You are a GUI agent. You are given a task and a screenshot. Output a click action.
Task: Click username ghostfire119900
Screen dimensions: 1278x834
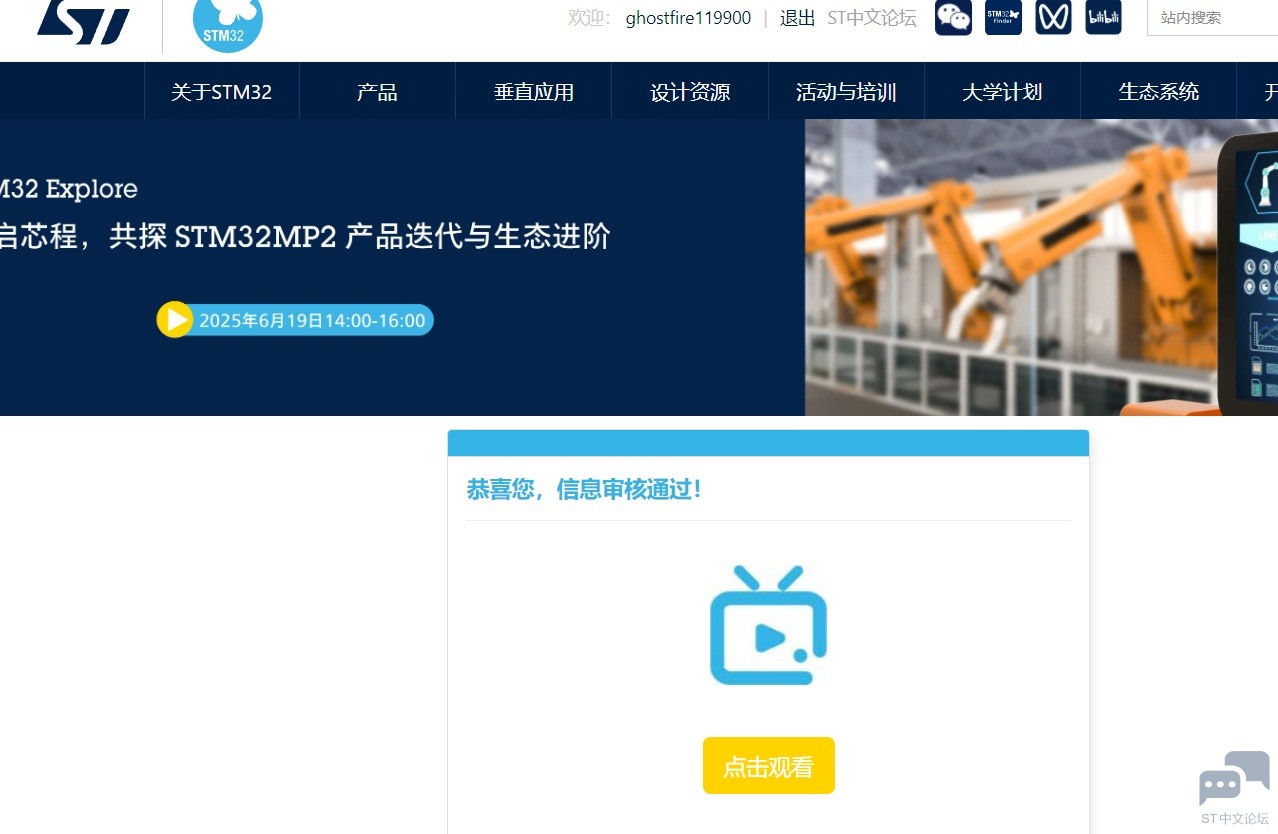tap(688, 18)
